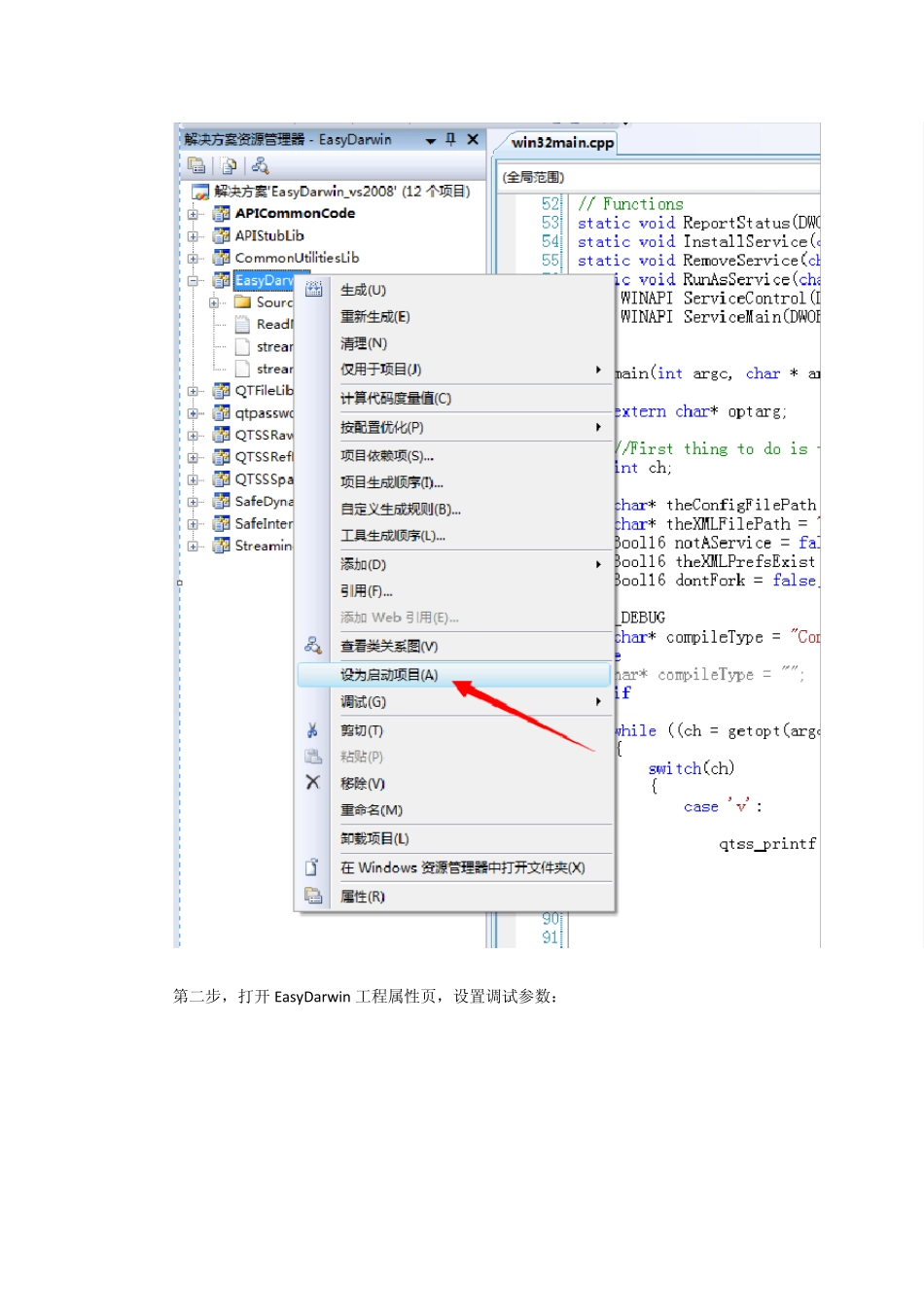Click the ReadMe text file icon
Image resolution: width=924 pixels, height=1307 pixels.
click(243, 324)
